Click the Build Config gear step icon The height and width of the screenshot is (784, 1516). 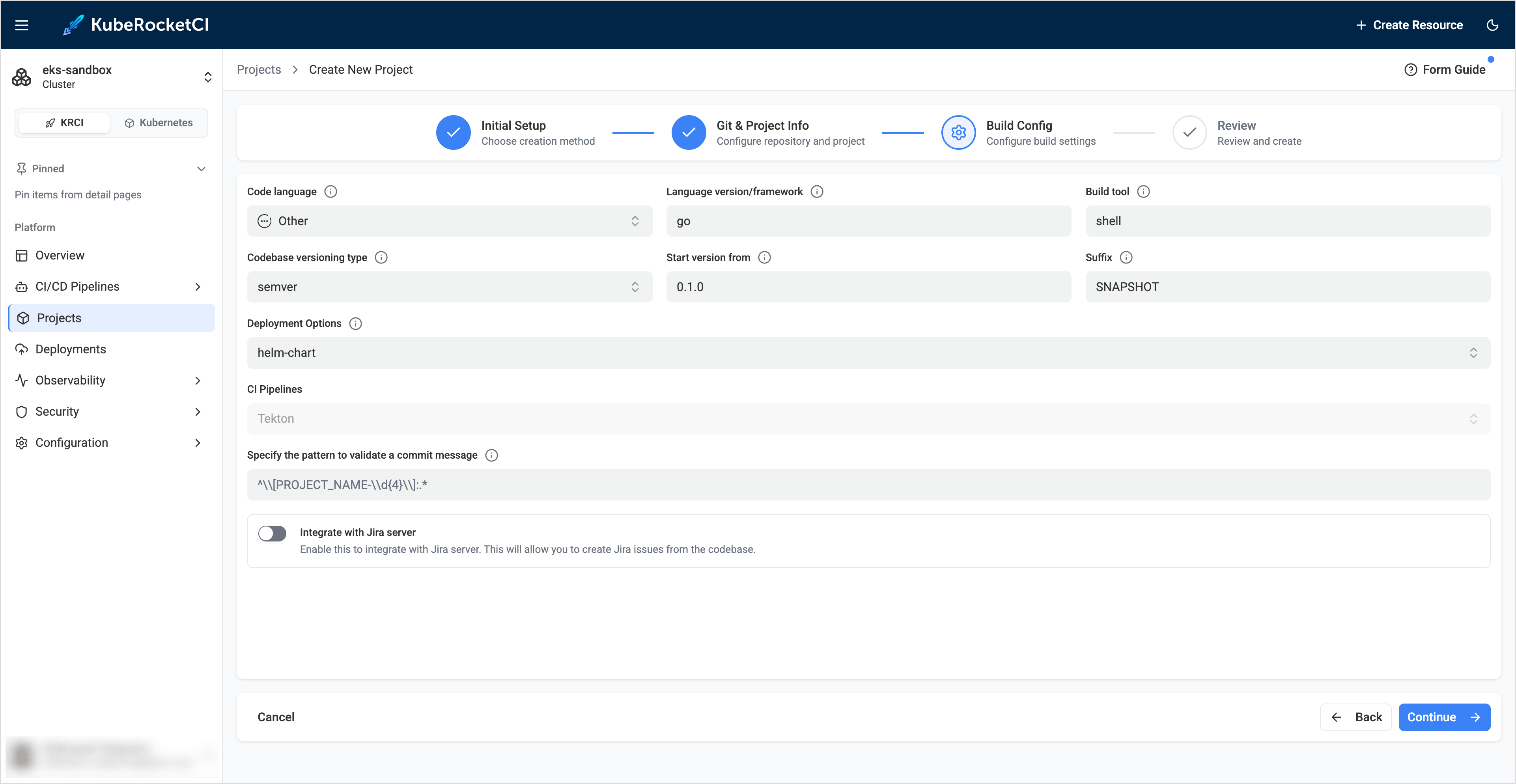[x=959, y=133]
